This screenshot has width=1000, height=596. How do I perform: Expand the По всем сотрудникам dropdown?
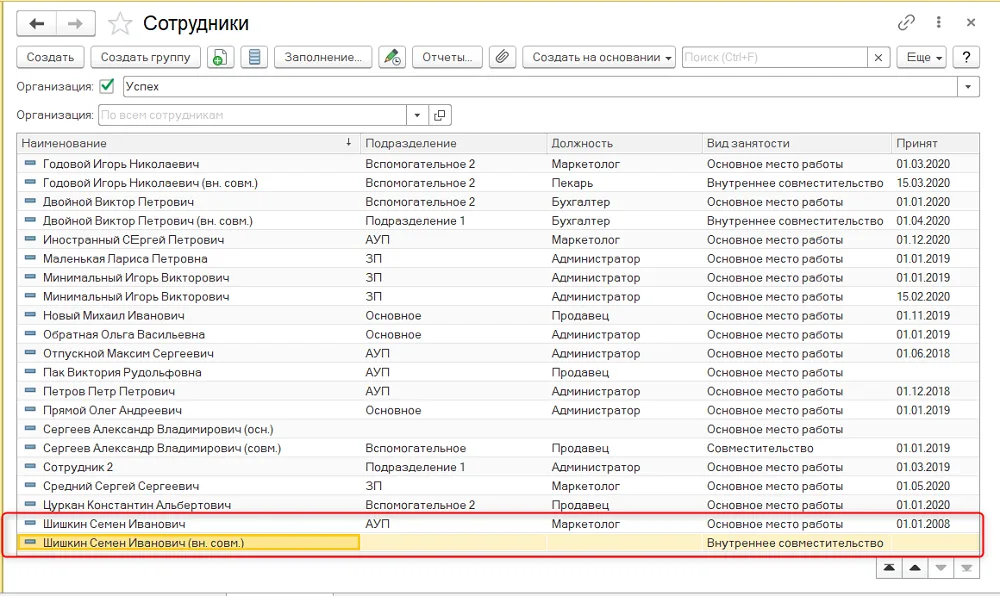coord(417,115)
